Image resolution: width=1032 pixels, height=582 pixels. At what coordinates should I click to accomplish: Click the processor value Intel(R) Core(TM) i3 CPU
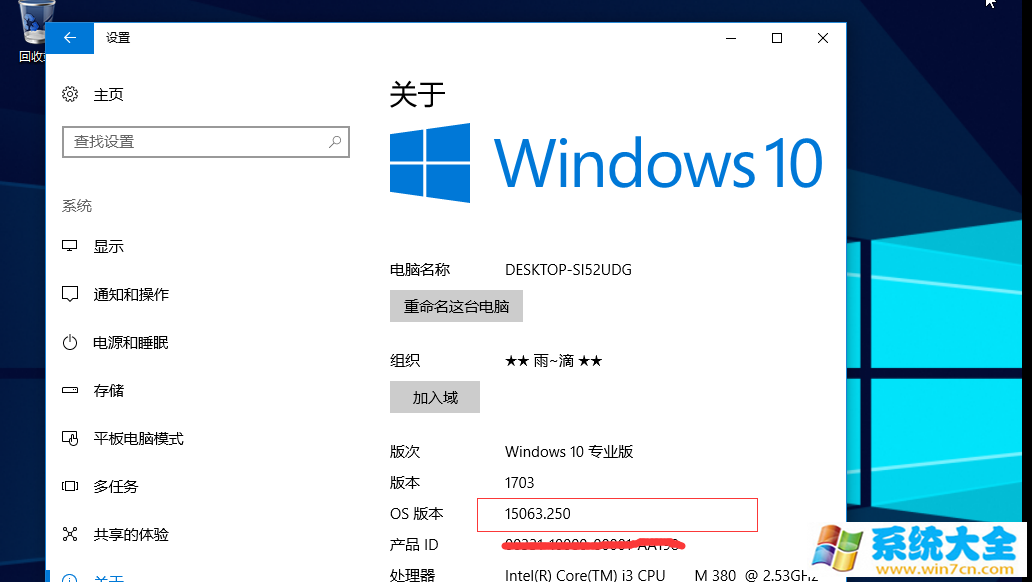(x=585, y=575)
